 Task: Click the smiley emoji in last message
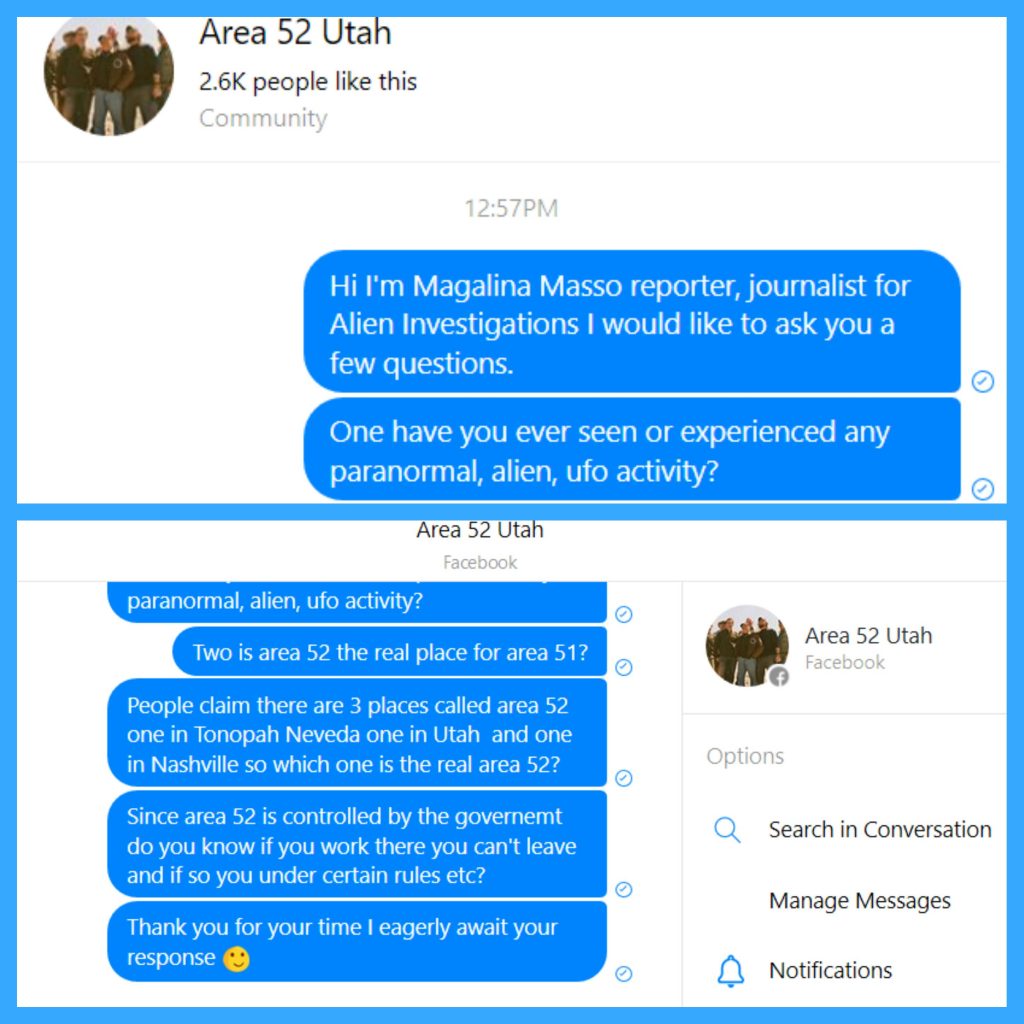(x=236, y=959)
